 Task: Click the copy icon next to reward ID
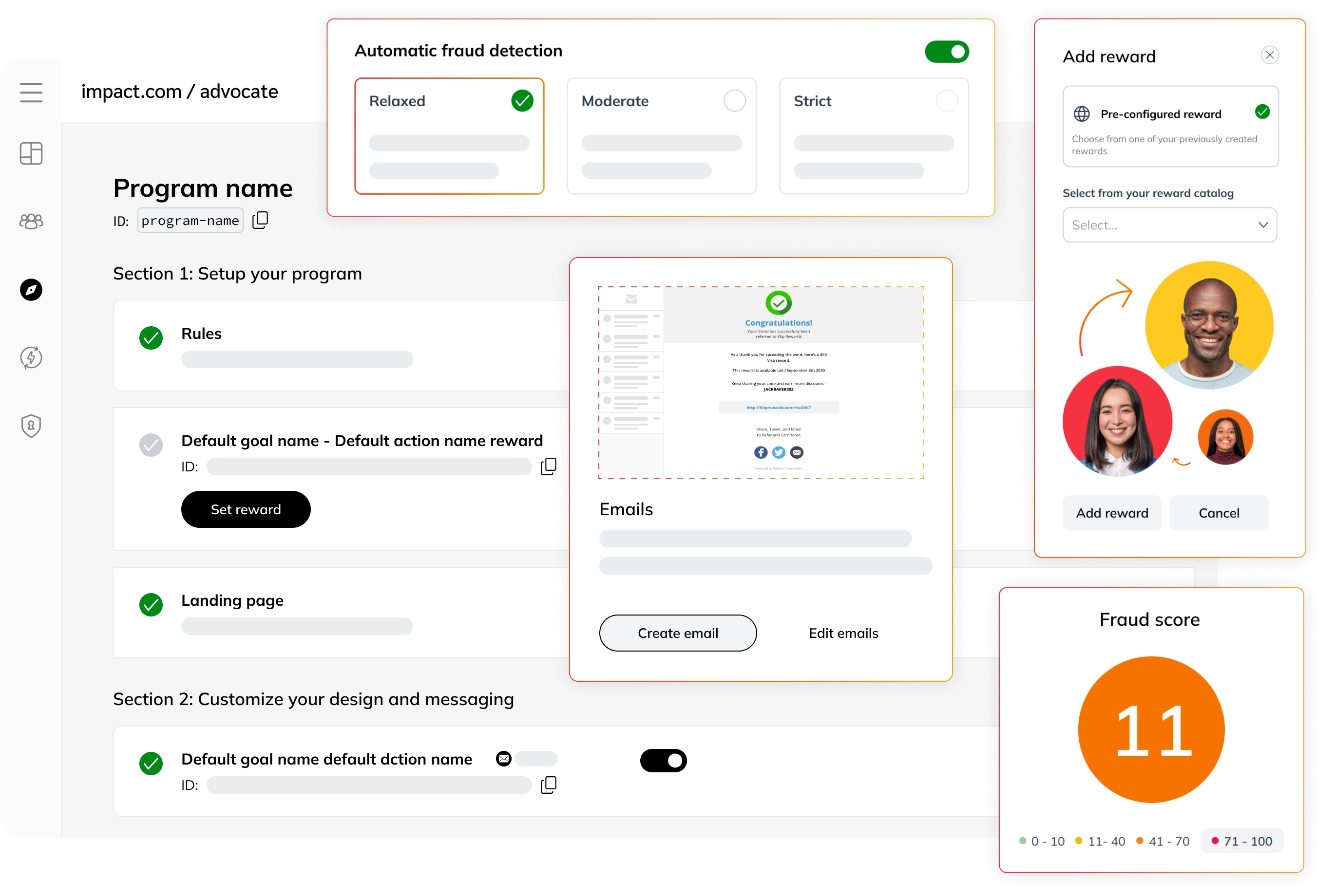coord(549,466)
